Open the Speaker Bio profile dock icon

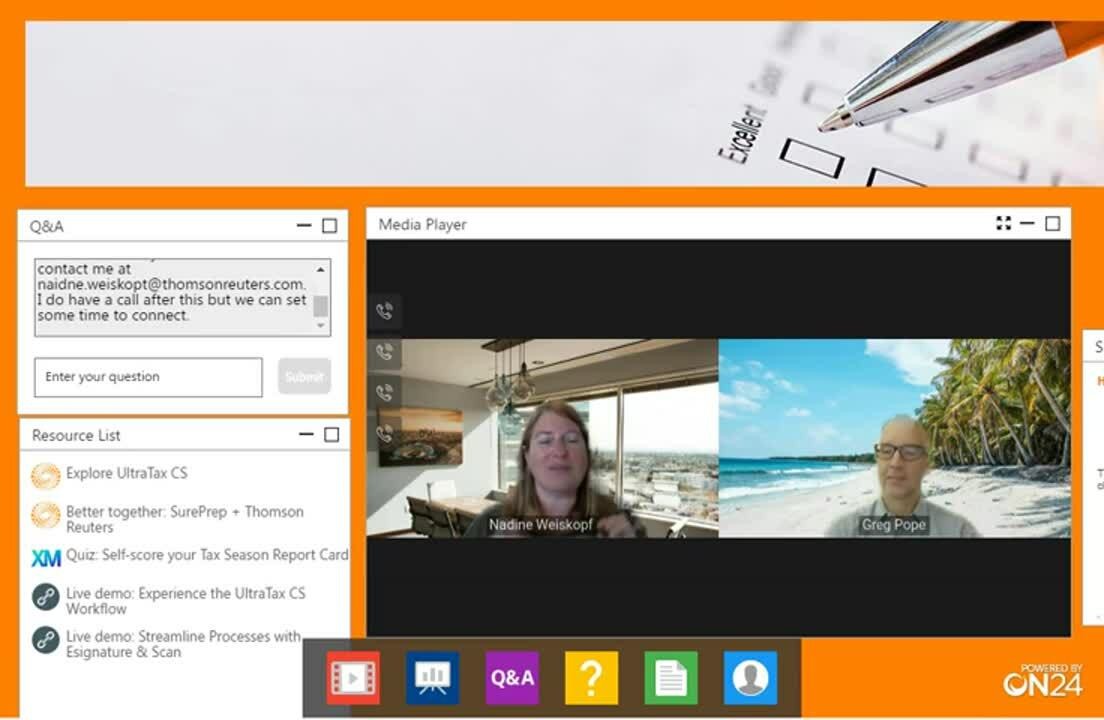point(750,678)
